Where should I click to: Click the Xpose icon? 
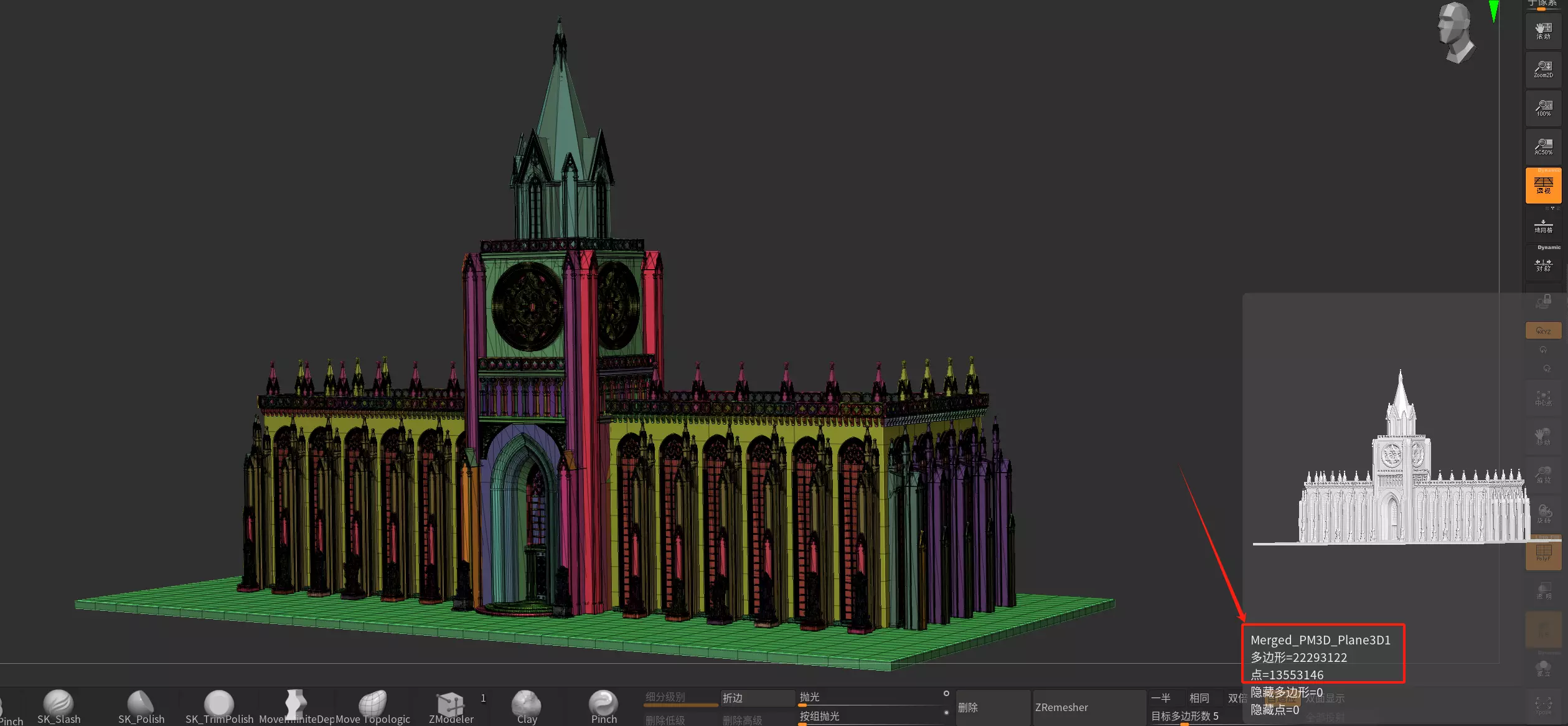pos(1543,706)
